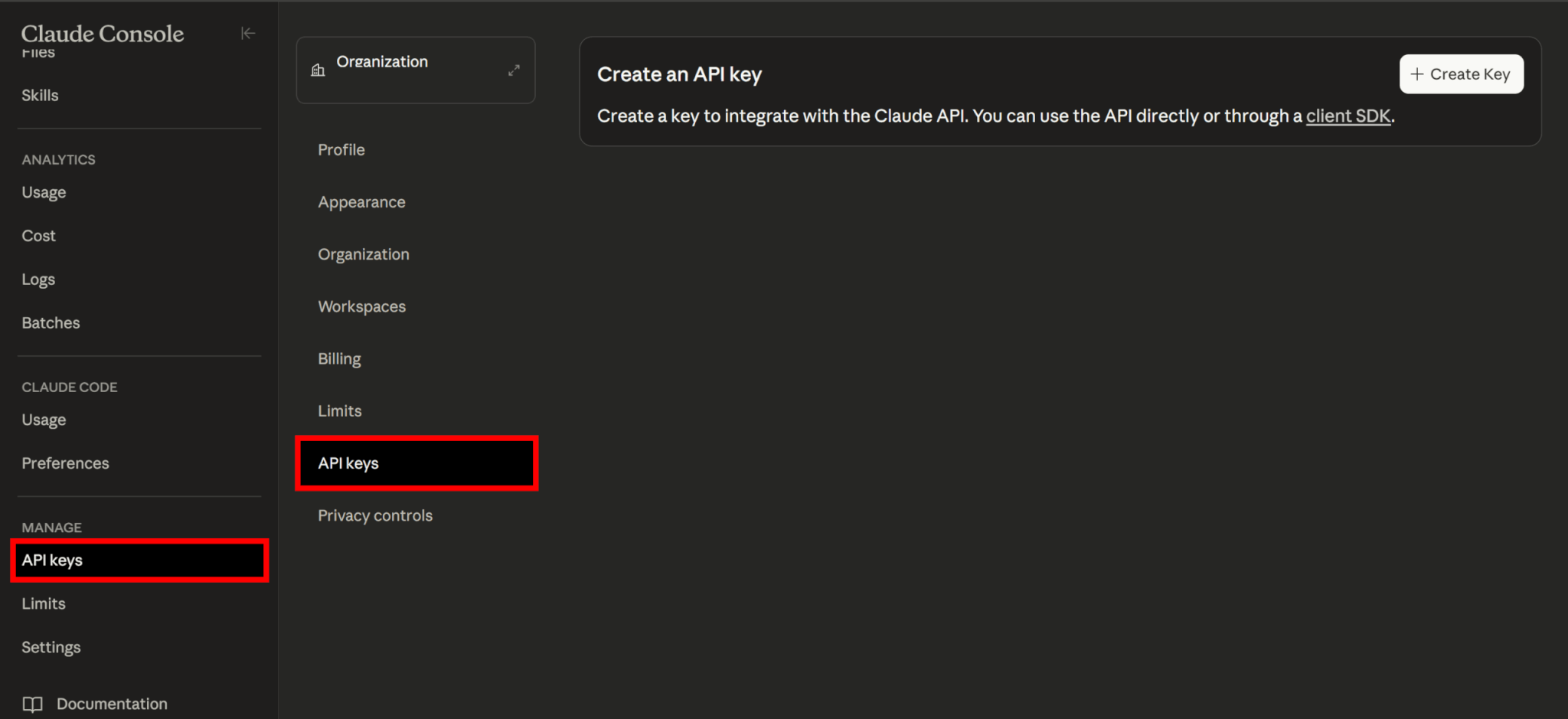Image resolution: width=1568 pixels, height=719 pixels.
Task: Open the Workspaces settings page
Action: (x=361, y=306)
